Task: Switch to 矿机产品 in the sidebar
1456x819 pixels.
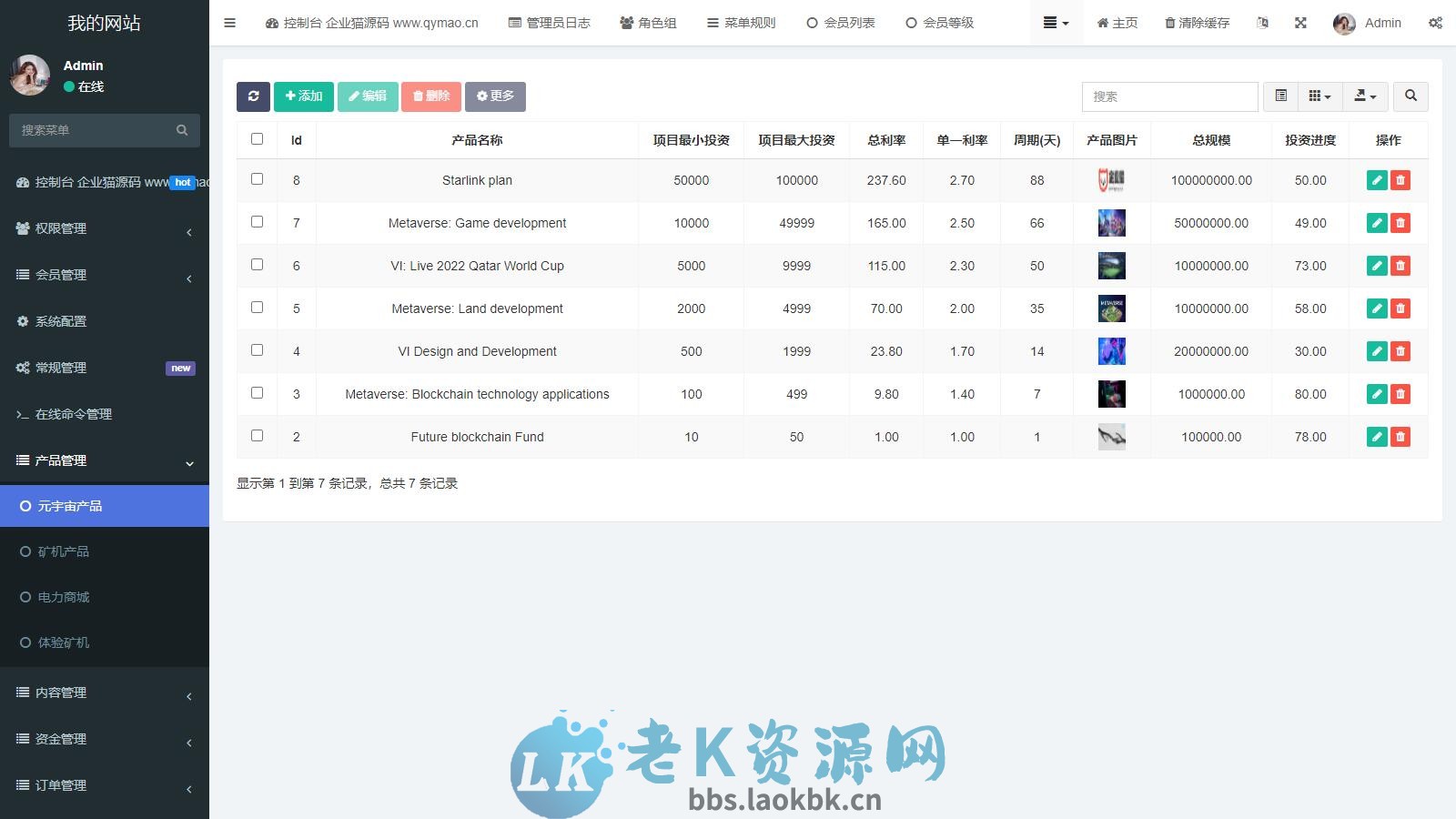Action: point(63,551)
